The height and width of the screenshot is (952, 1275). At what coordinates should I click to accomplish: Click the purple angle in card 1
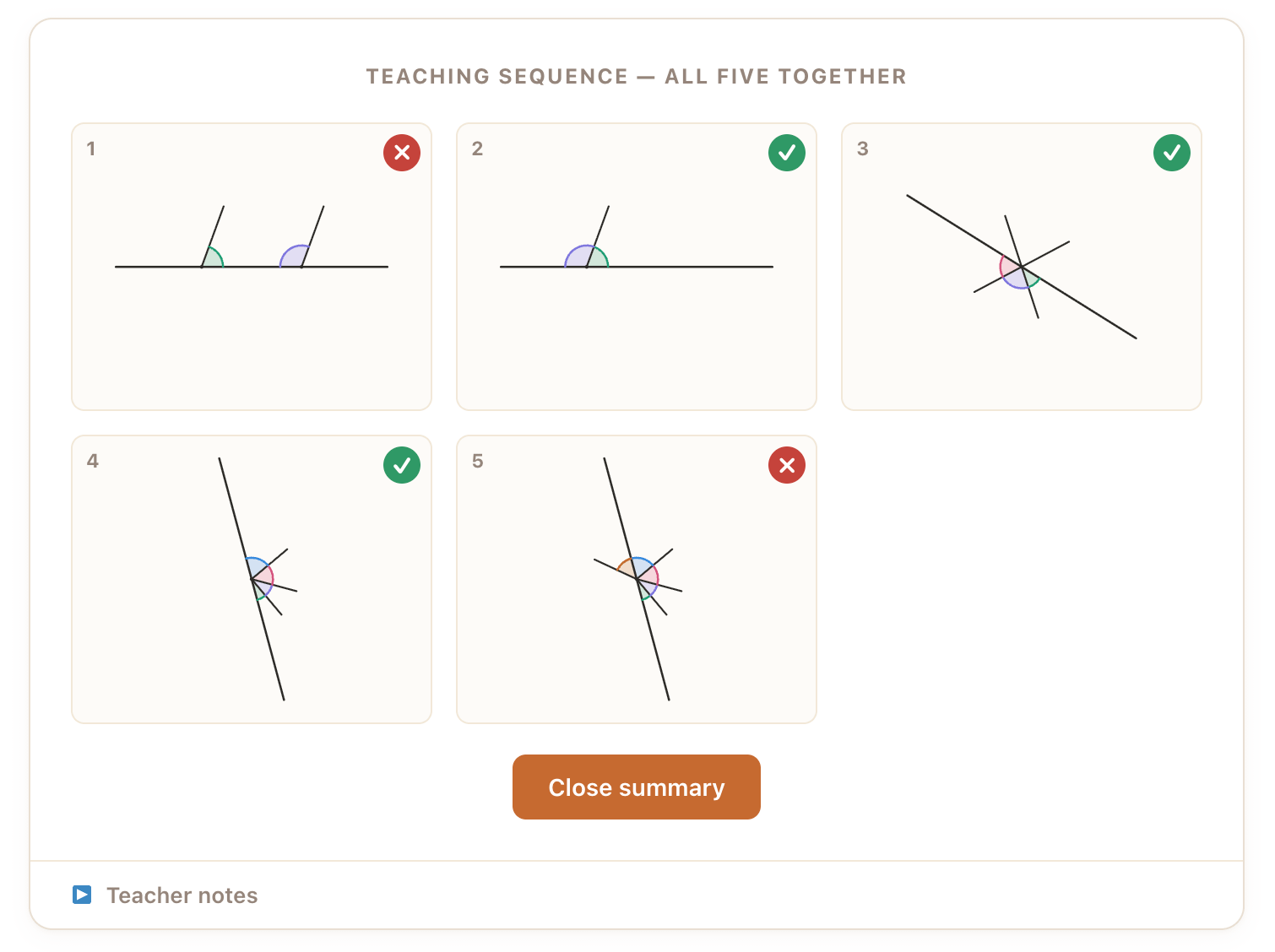(x=294, y=257)
